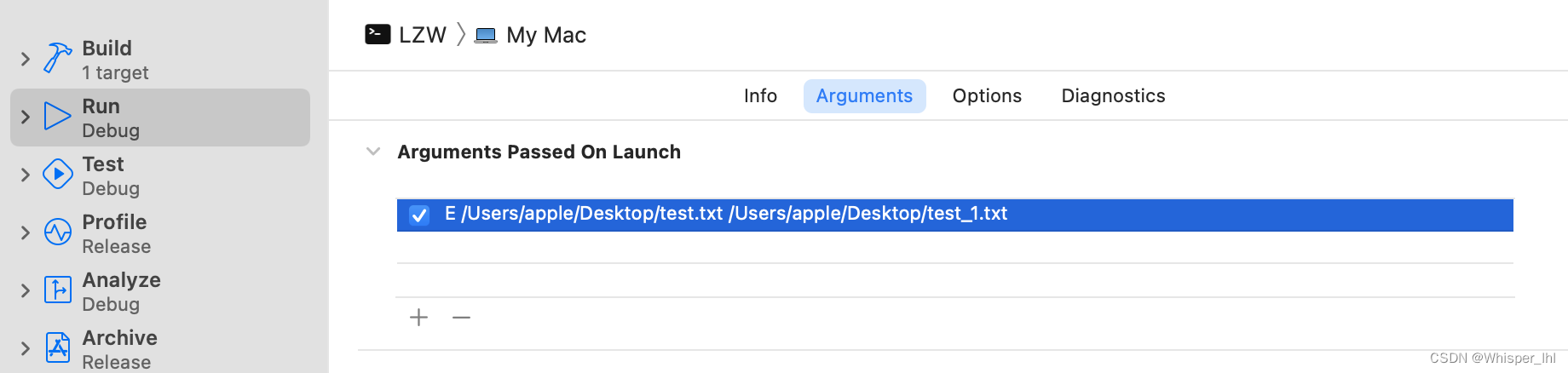Viewport: 1568px width, 373px height.
Task: Uncheck the test.txt launch argument checkbox
Action: (419, 215)
